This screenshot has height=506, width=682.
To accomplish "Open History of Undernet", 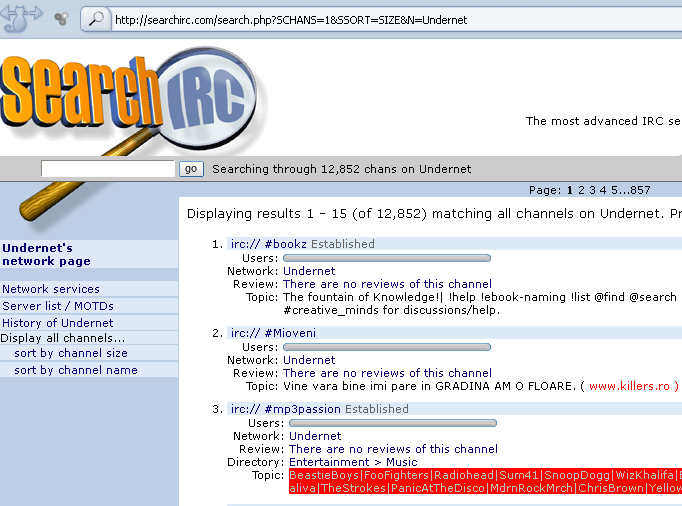I will pos(57,323).
